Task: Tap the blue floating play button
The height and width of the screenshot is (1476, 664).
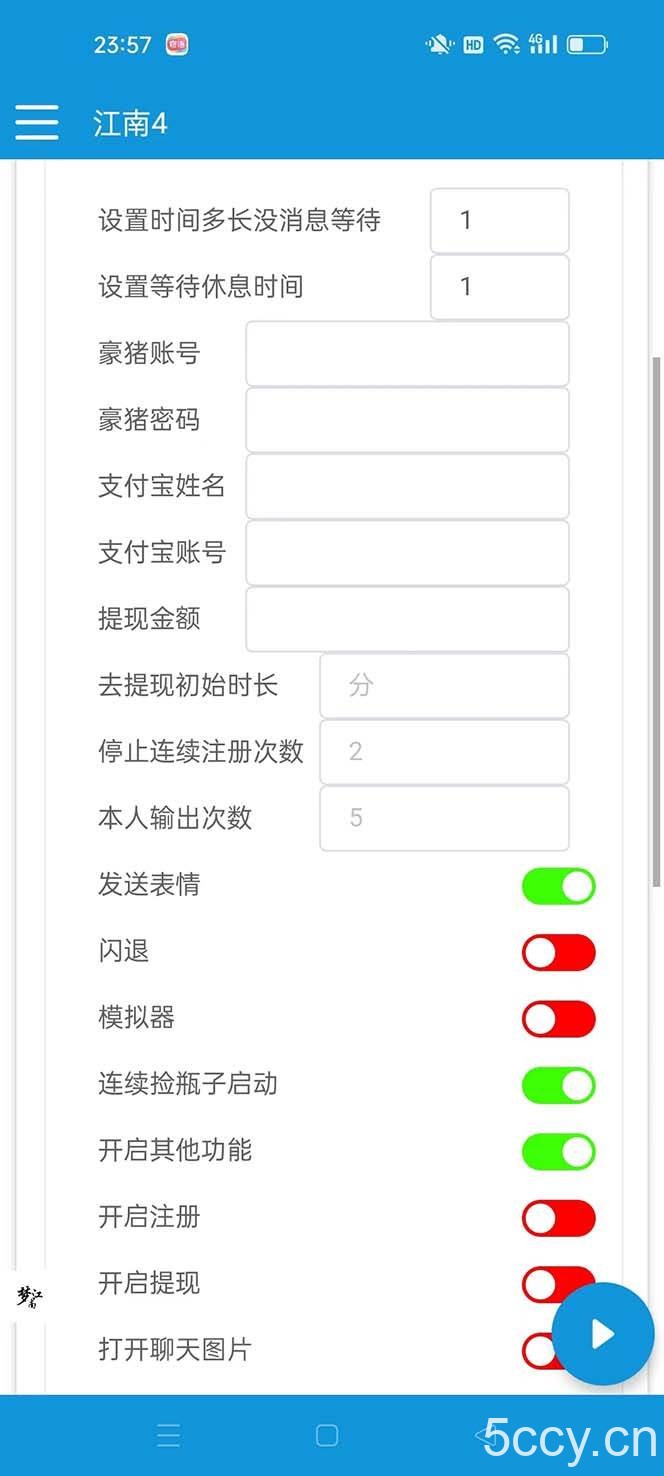Action: click(x=603, y=1333)
